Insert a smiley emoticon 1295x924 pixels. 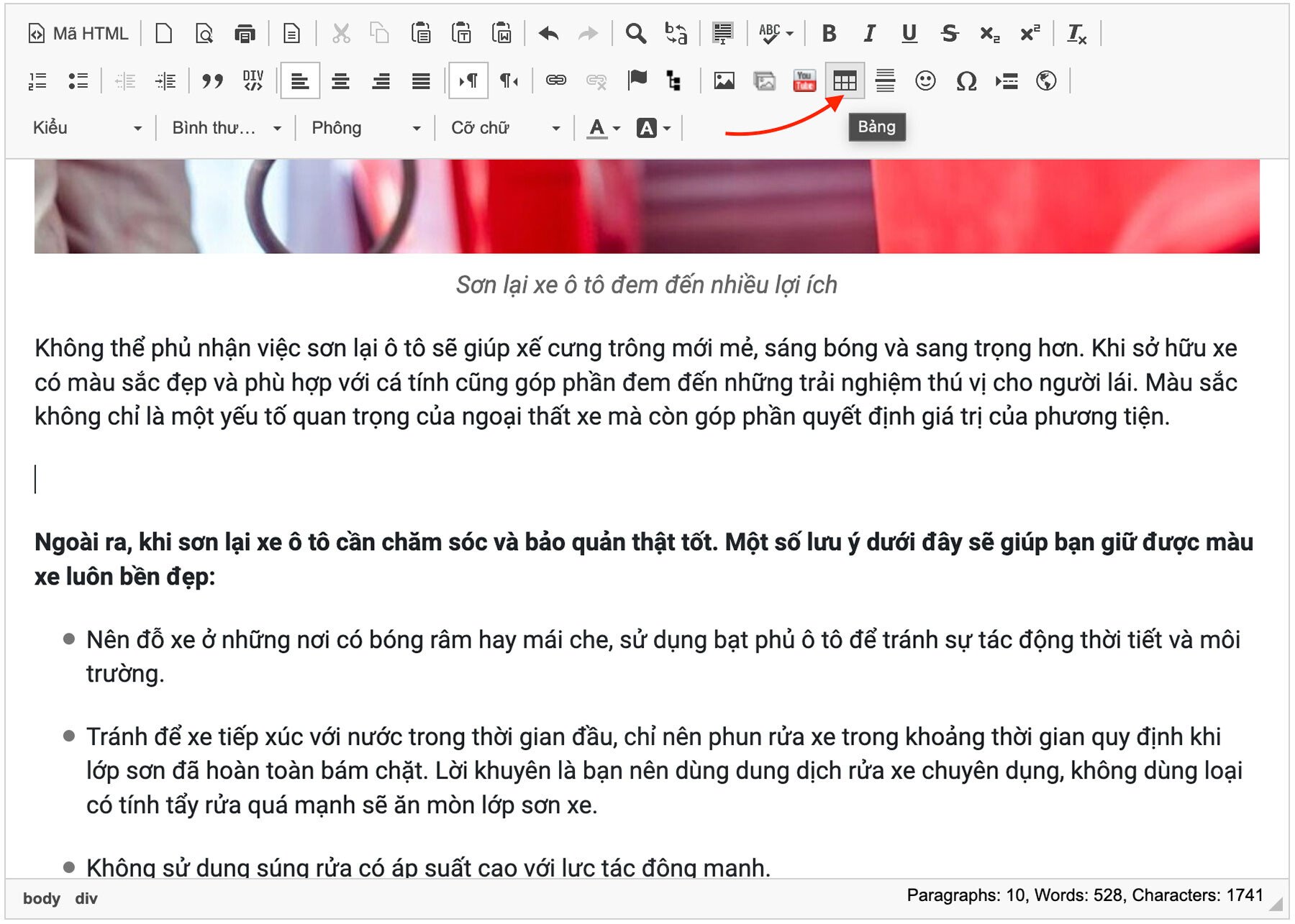point(925,81)
